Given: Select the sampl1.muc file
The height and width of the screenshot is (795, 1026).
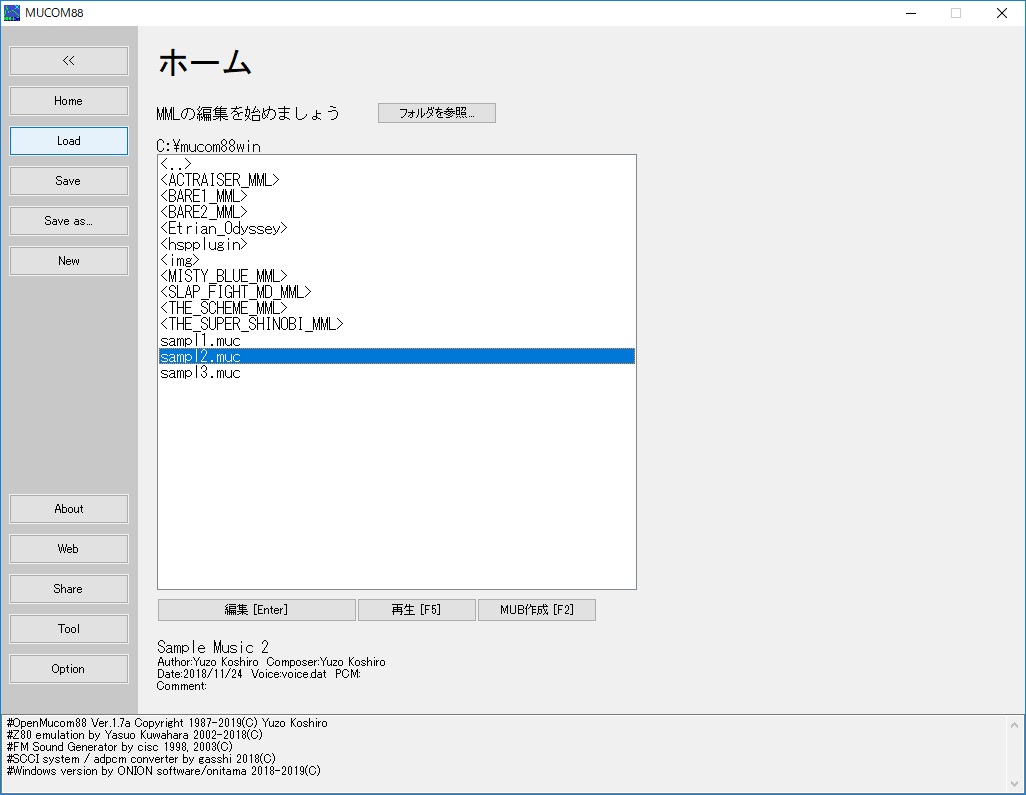Looking at the screenshot, I should point(397,340).
